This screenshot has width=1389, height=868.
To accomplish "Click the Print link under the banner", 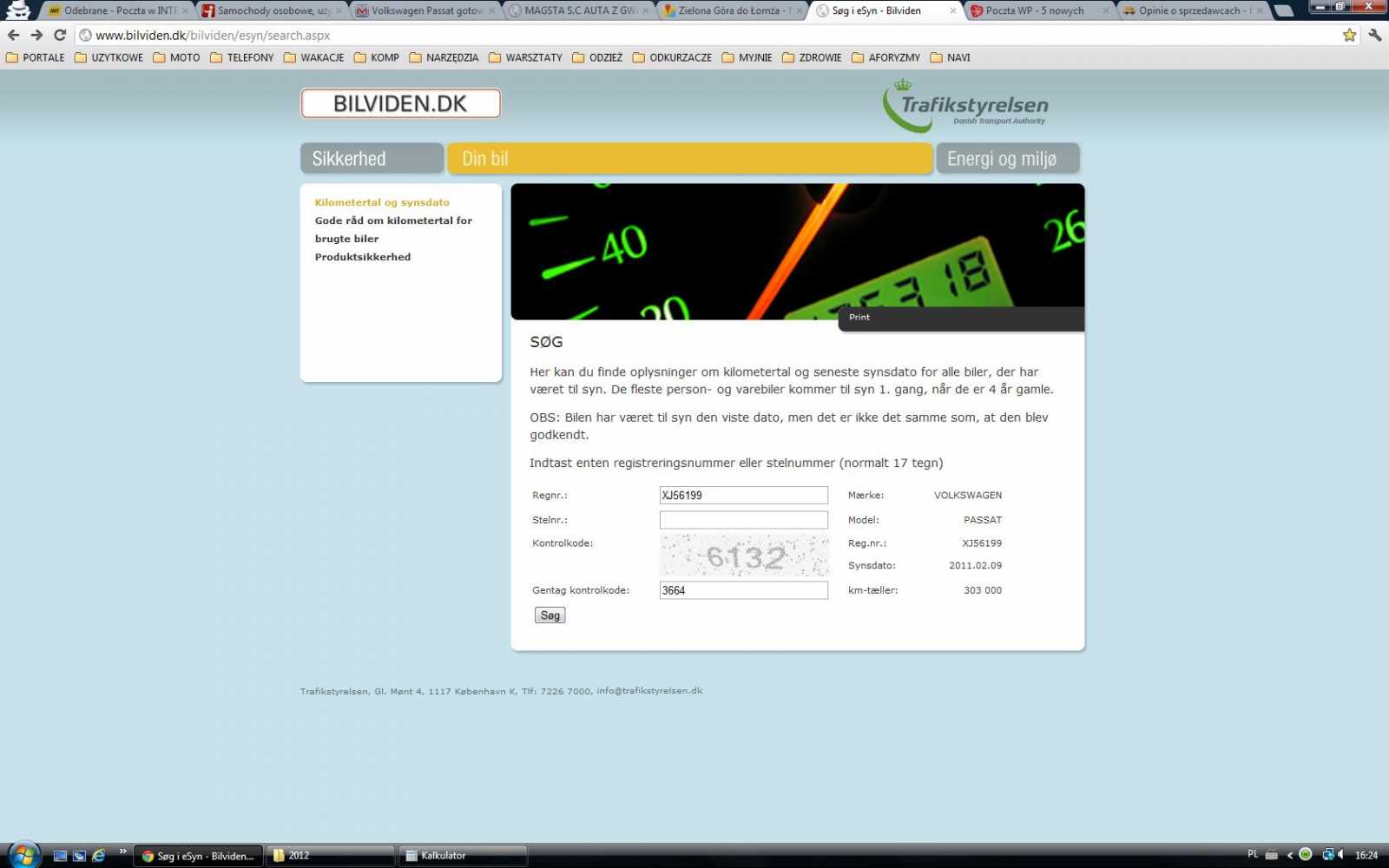I will (x=859, y=317).
